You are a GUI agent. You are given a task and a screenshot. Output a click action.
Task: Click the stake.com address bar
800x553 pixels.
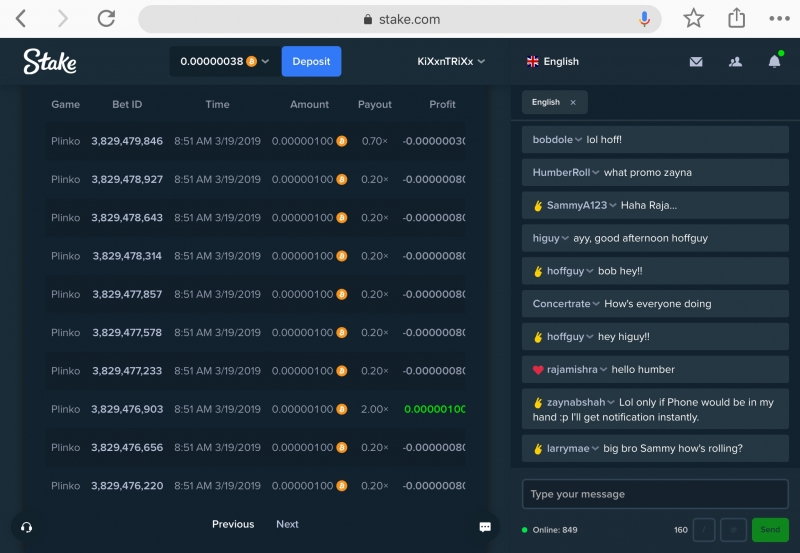(x=400, y=19)
